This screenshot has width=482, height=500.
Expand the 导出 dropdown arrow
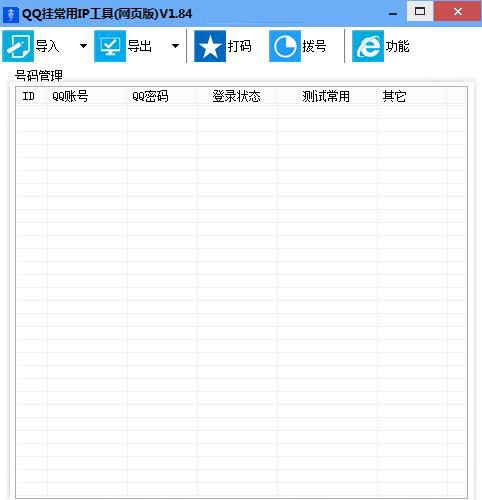(175, 46)
